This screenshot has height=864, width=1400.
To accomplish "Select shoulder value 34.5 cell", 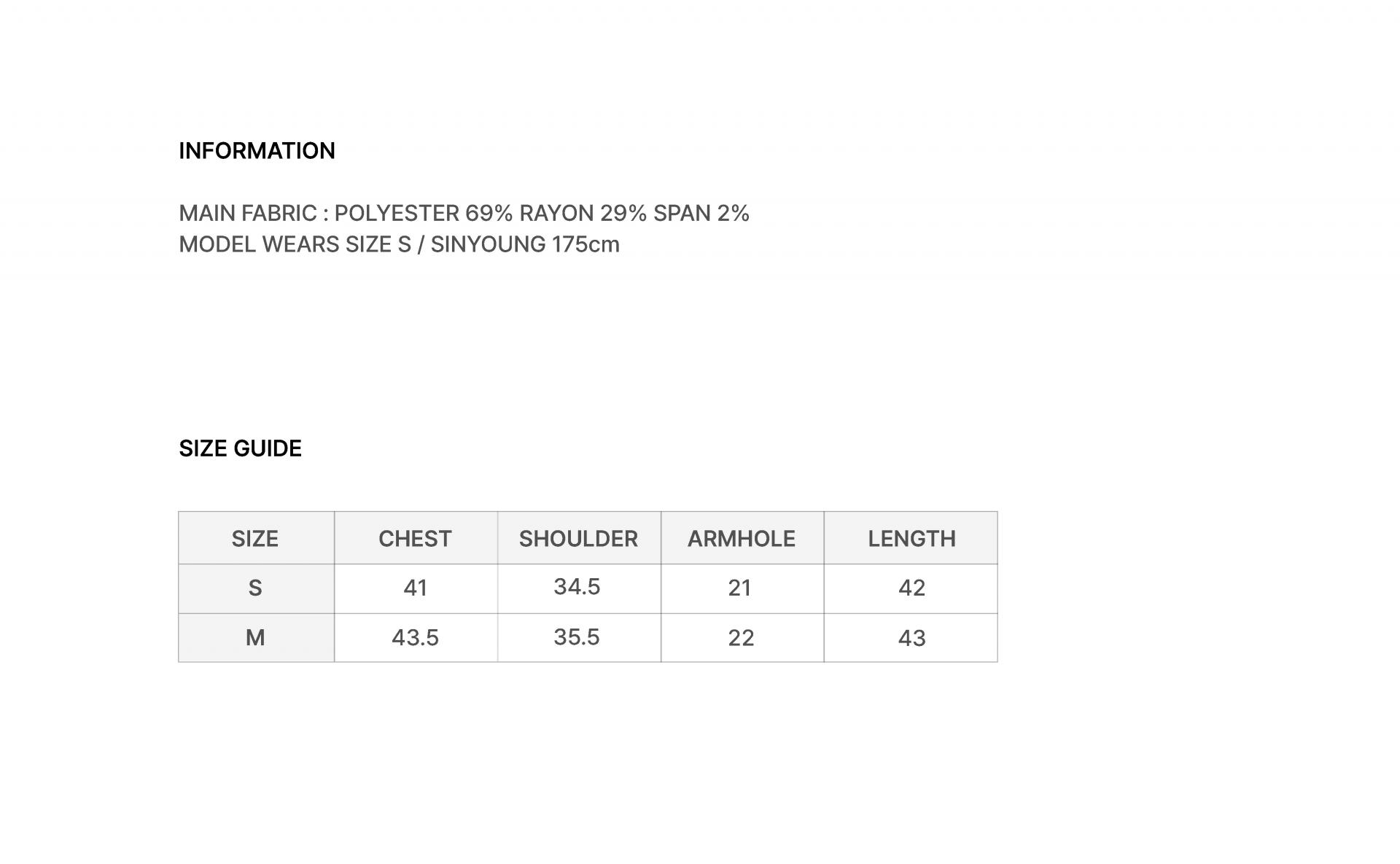I will [579, 588].
